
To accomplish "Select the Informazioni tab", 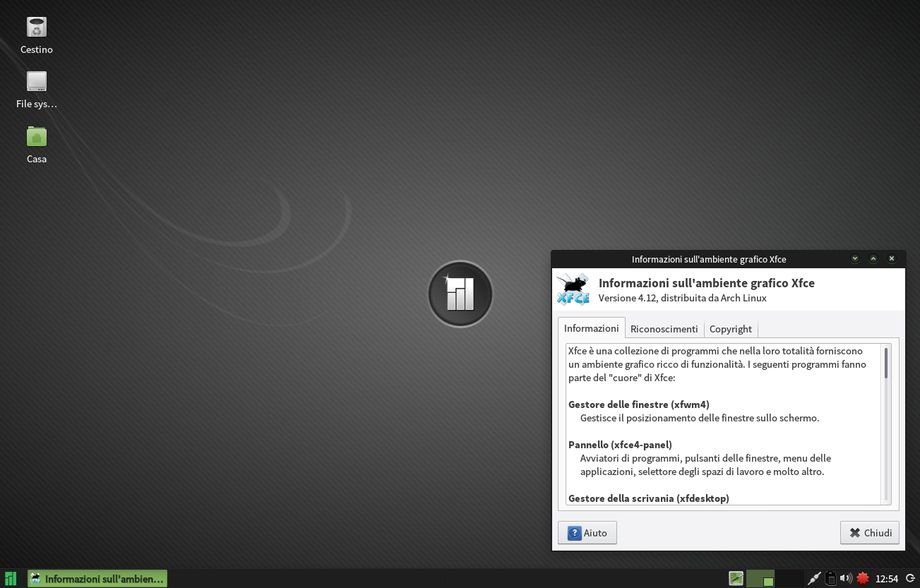I will tap(591, 329).
